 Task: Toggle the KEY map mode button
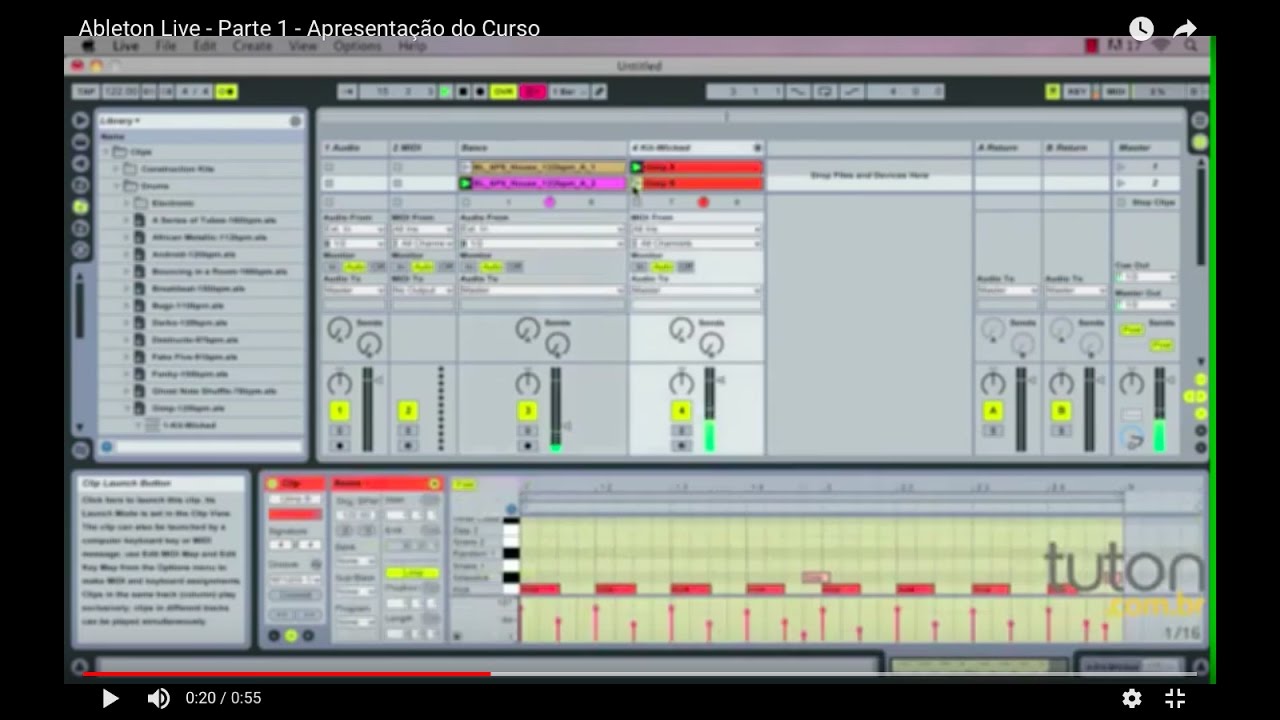click(1077, 92)
